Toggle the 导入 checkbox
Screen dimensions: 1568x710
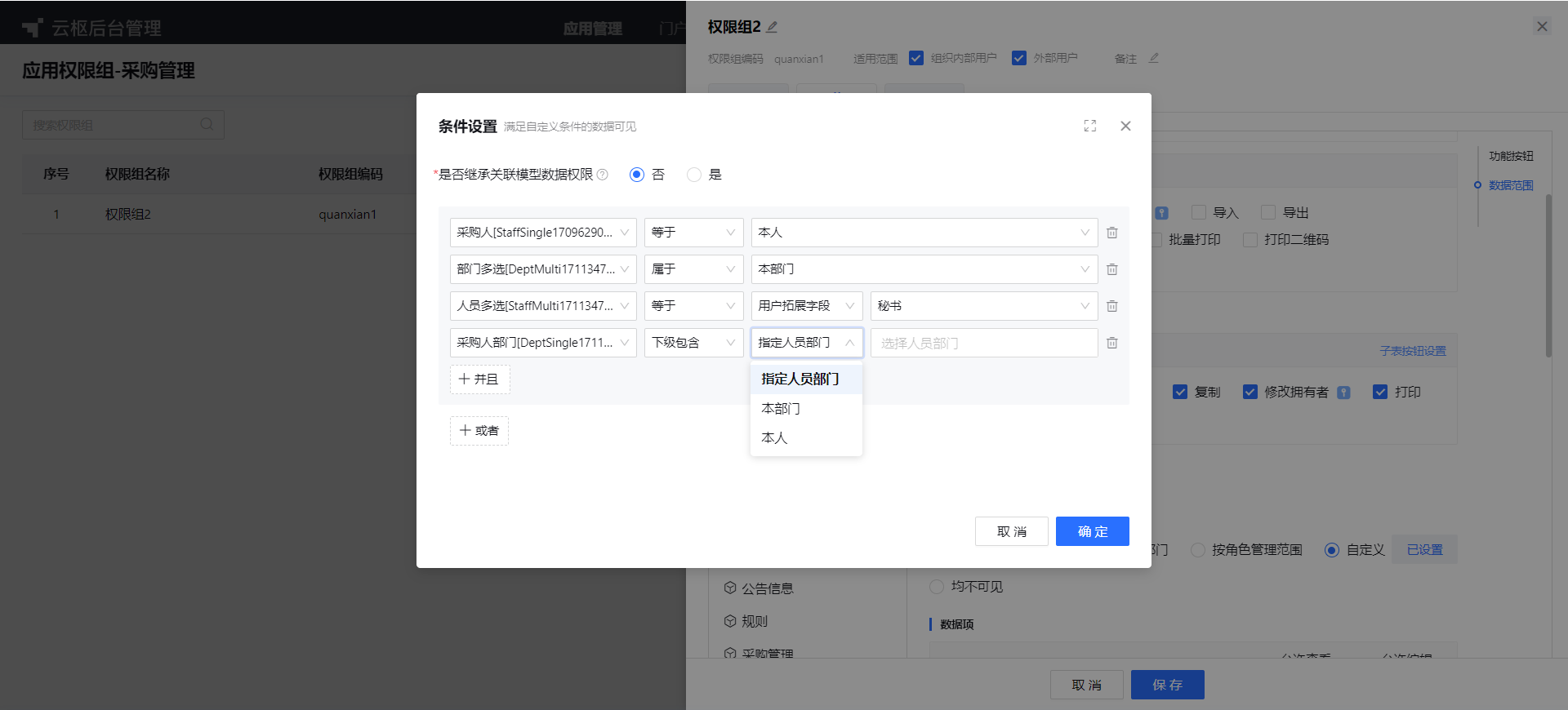point(1199,212)
